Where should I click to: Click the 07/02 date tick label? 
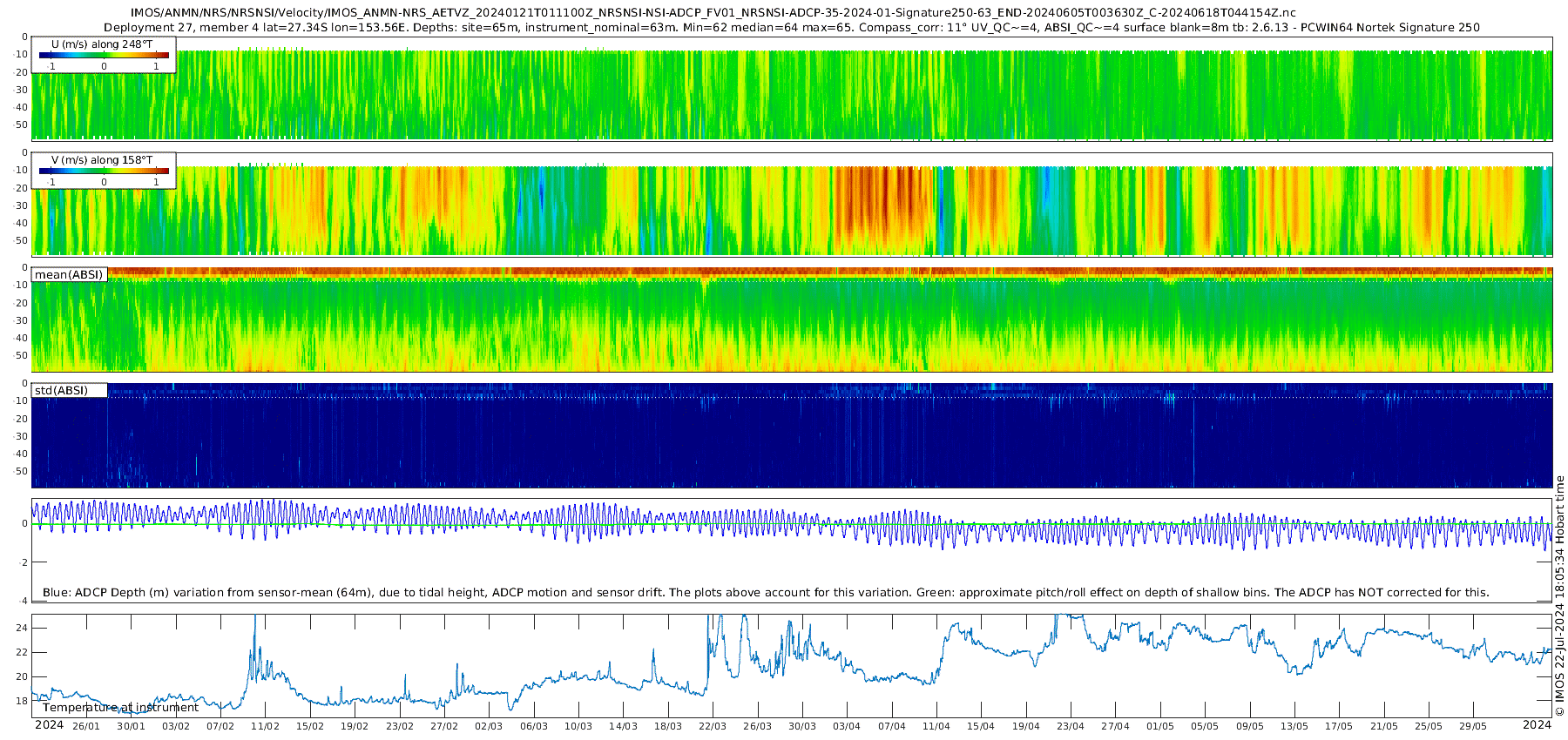(x=220, y=726)
